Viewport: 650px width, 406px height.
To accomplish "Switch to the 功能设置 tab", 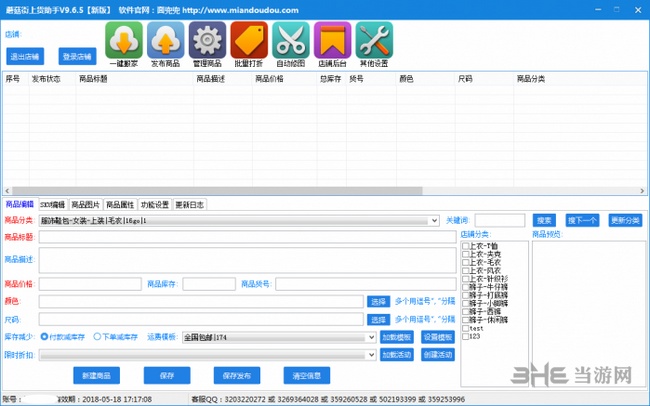I will pyautogui.click(x=155, y=204).
